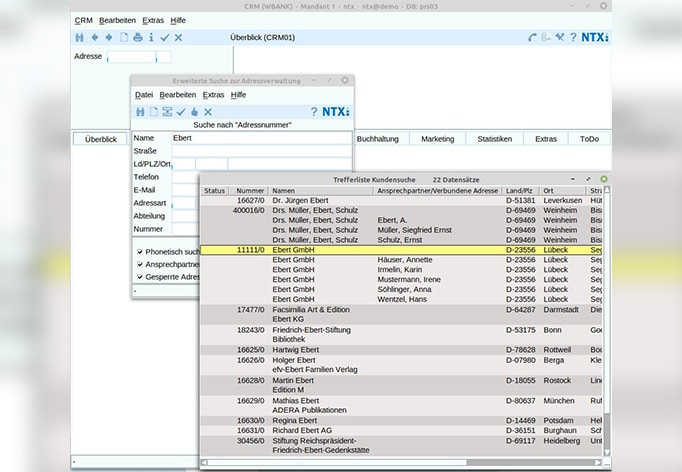Sort hit list by Namen column header
This screenshot has height=472, width=682.
[321, 191]
